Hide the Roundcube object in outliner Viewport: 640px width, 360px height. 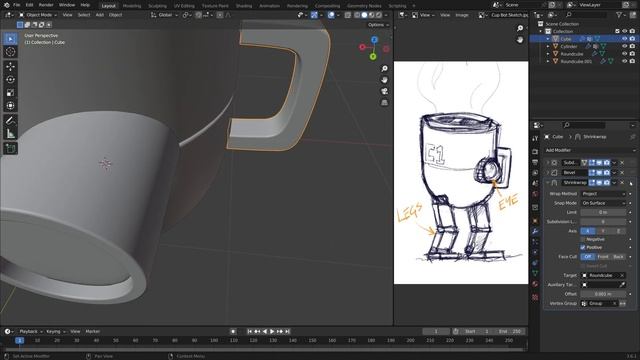[x=624, y=54]
